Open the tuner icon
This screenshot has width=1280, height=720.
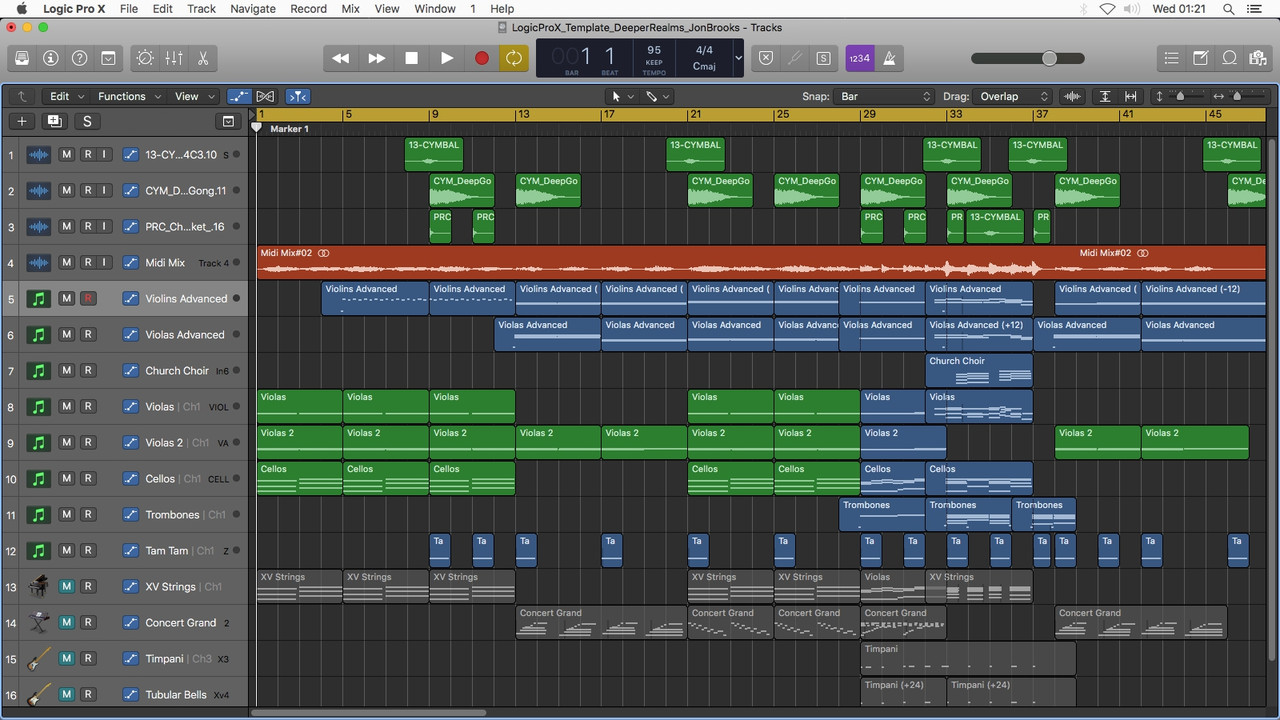[794, 58]
